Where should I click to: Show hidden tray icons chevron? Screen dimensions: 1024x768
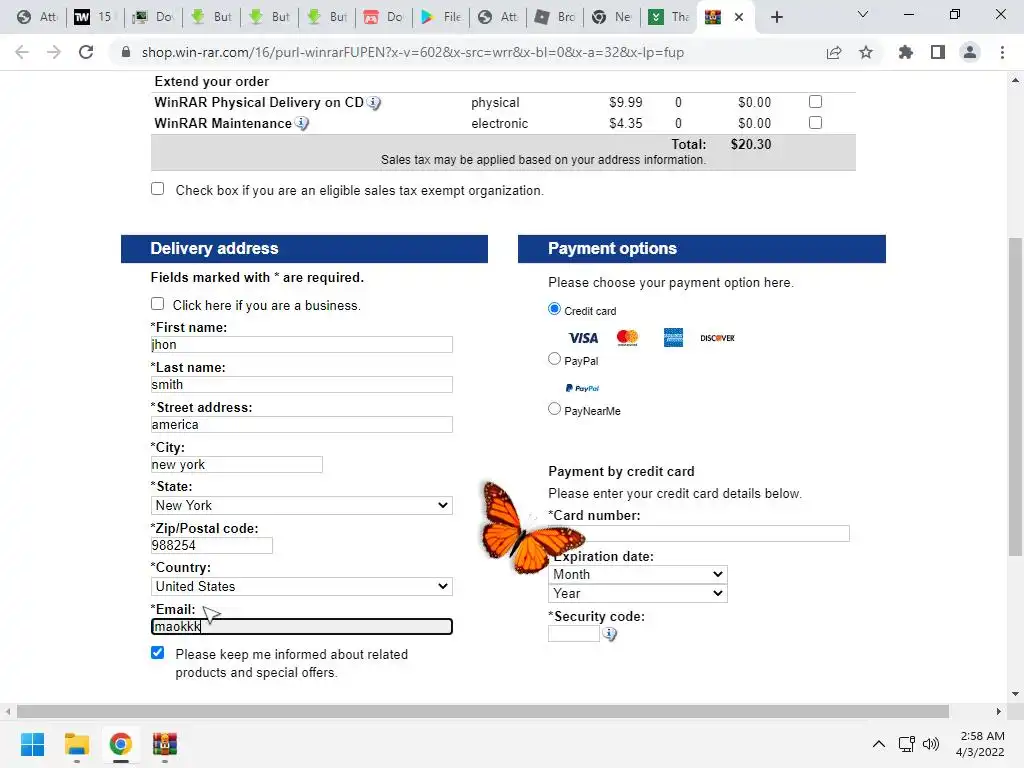pyautogui.click(x=879, y=744)
